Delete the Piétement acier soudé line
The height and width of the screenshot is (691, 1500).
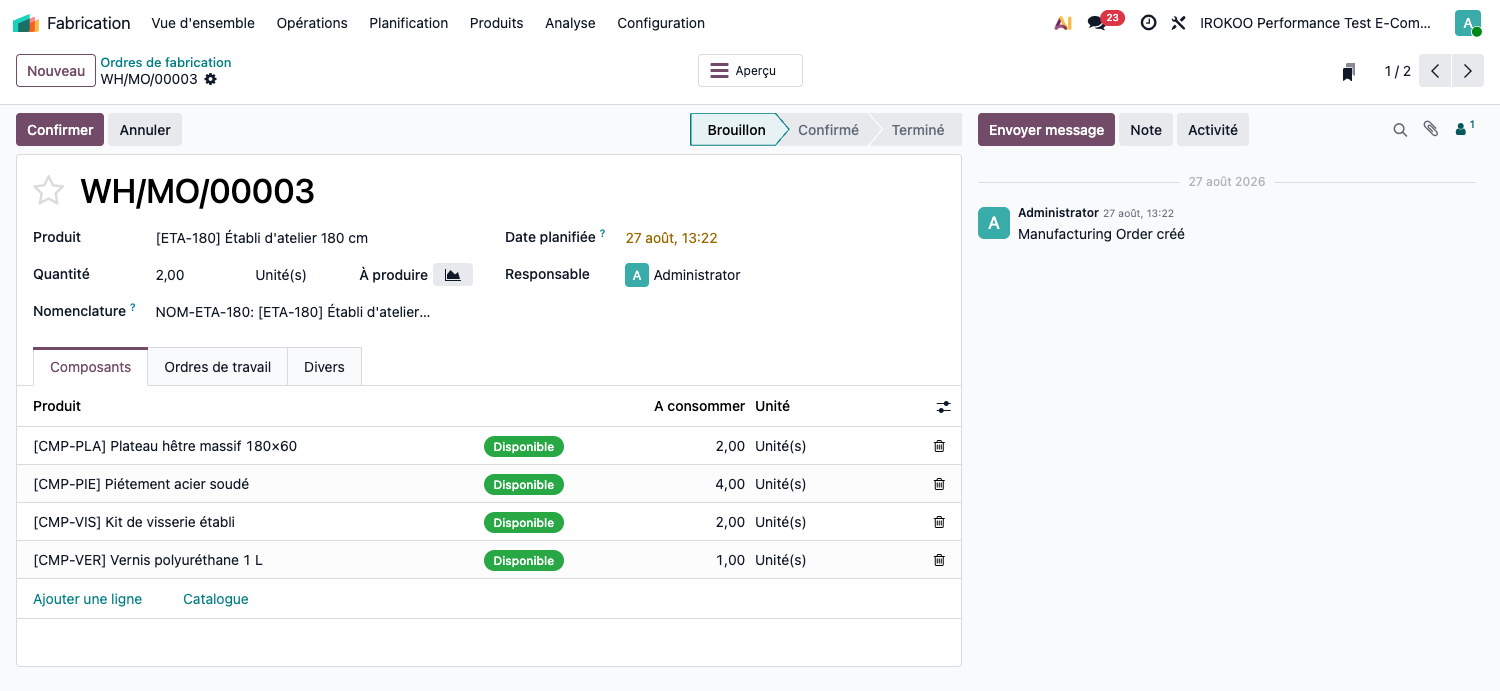pos(939,484)
